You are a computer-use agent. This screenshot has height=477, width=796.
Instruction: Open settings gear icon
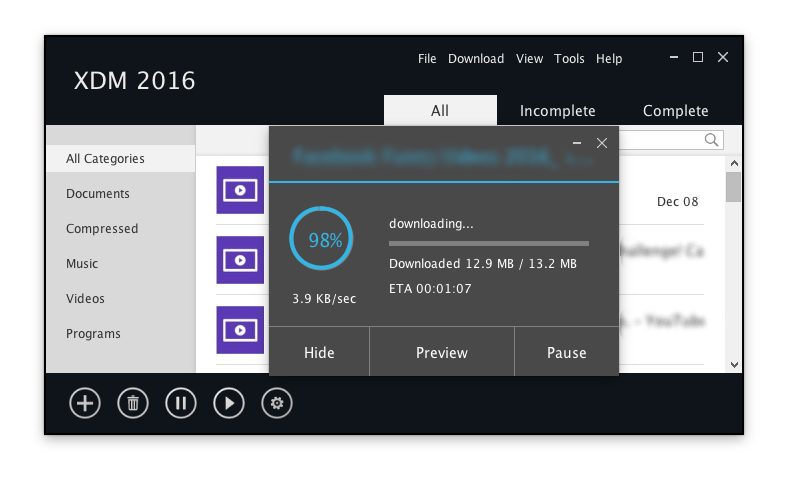(x=277, y=403)
